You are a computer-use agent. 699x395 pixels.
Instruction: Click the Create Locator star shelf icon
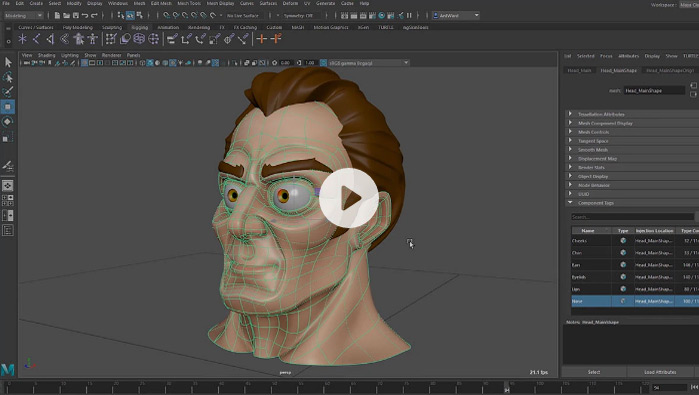click(22, 39)
